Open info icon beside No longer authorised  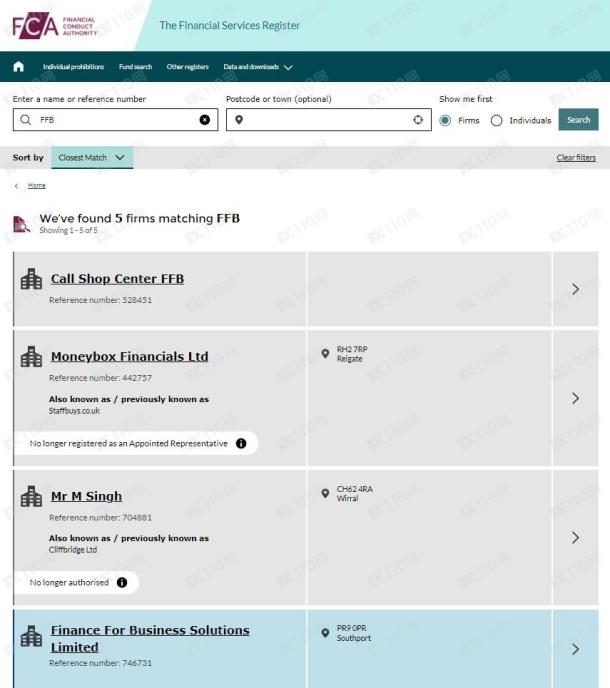pyautogui.click(x=122, y=582)
